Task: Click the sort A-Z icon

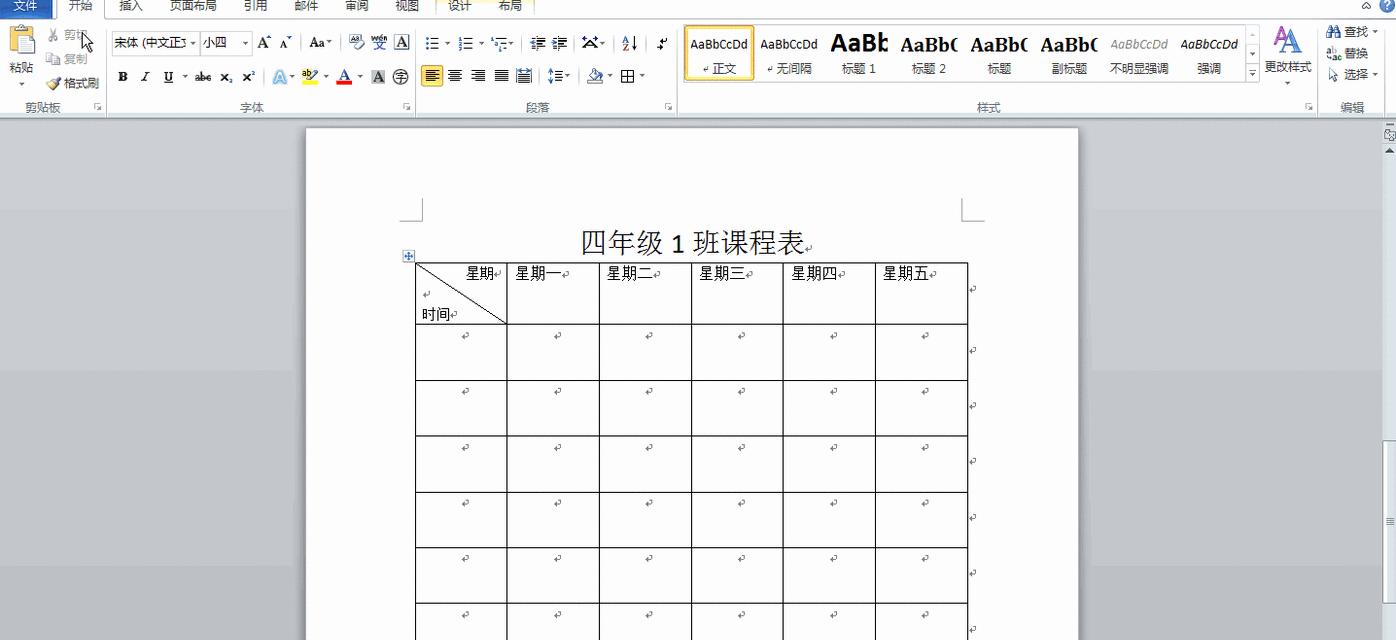Action: (629, 43)
